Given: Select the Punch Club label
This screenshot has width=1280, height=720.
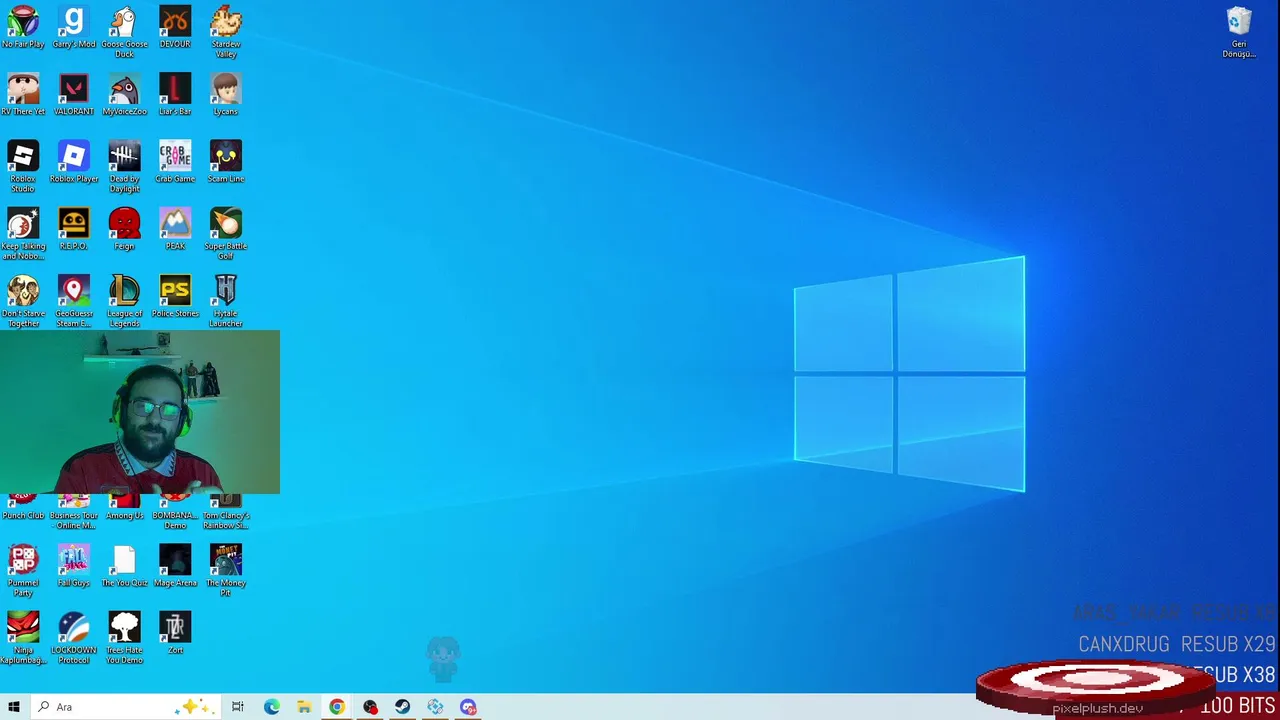Looking at the screenshot, I should point(23,515).
